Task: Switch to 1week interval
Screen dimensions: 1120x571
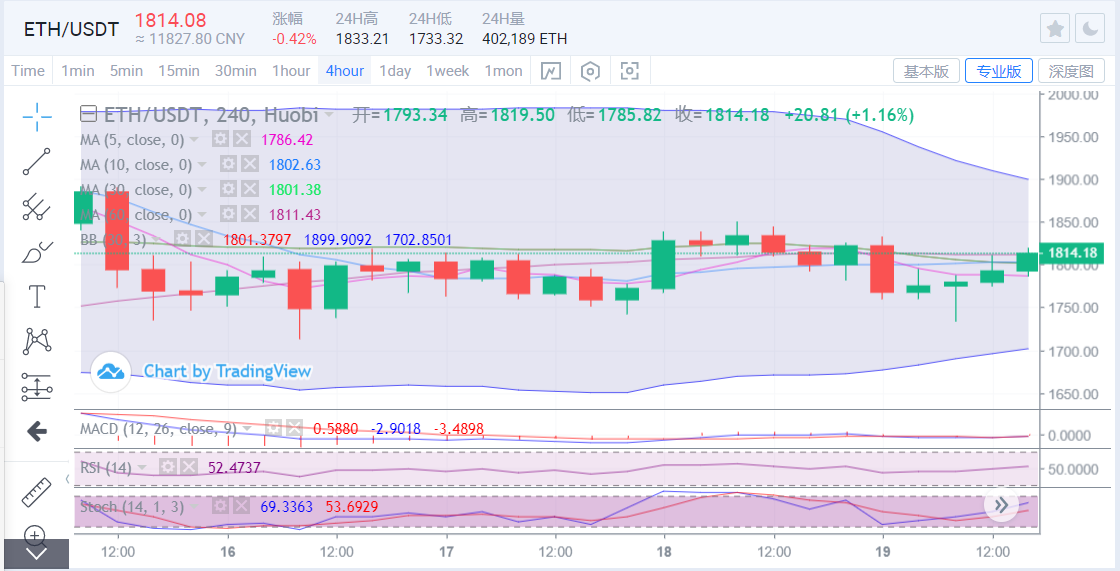Action: coord(448,71)
